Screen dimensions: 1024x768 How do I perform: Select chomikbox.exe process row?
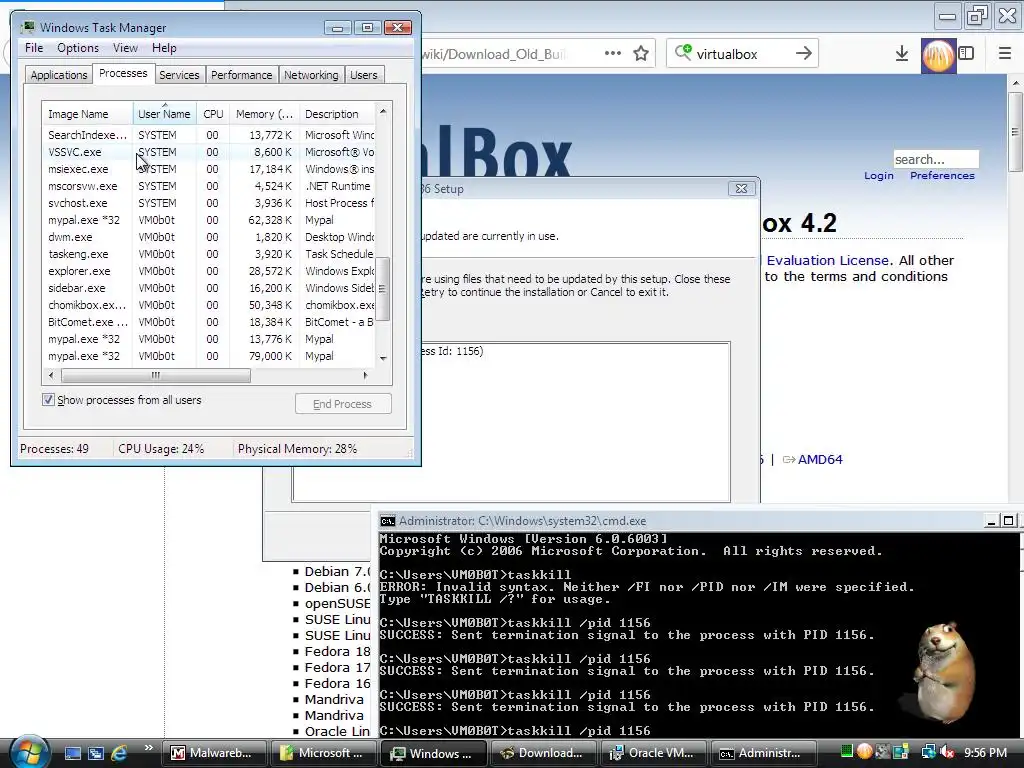[x=209, y=305]
